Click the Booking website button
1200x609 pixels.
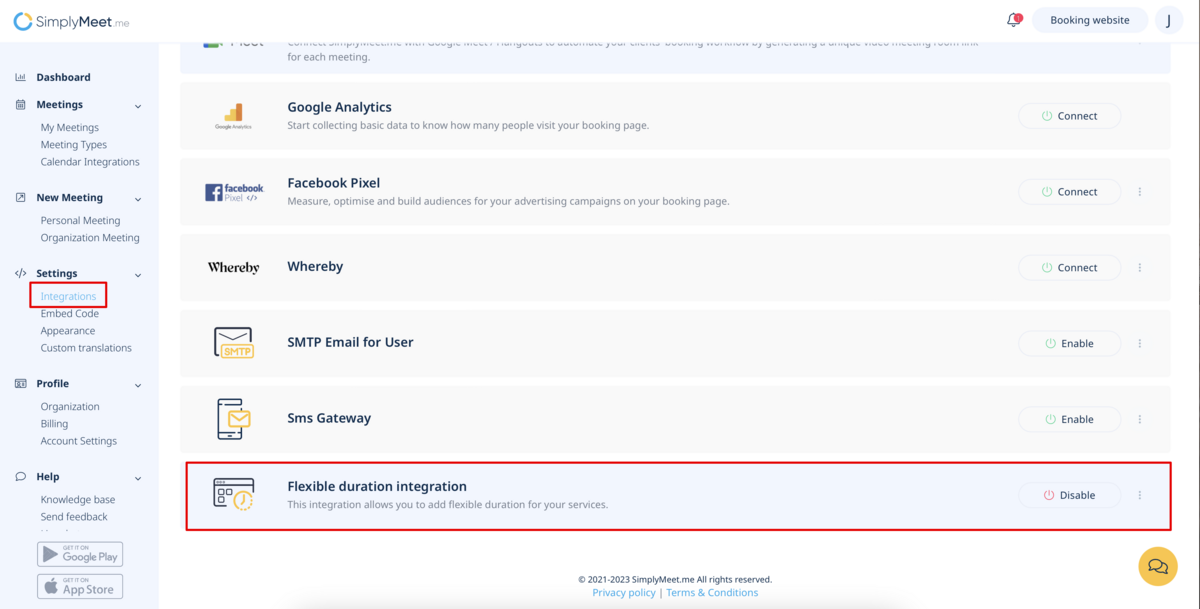coord(1089,20)
